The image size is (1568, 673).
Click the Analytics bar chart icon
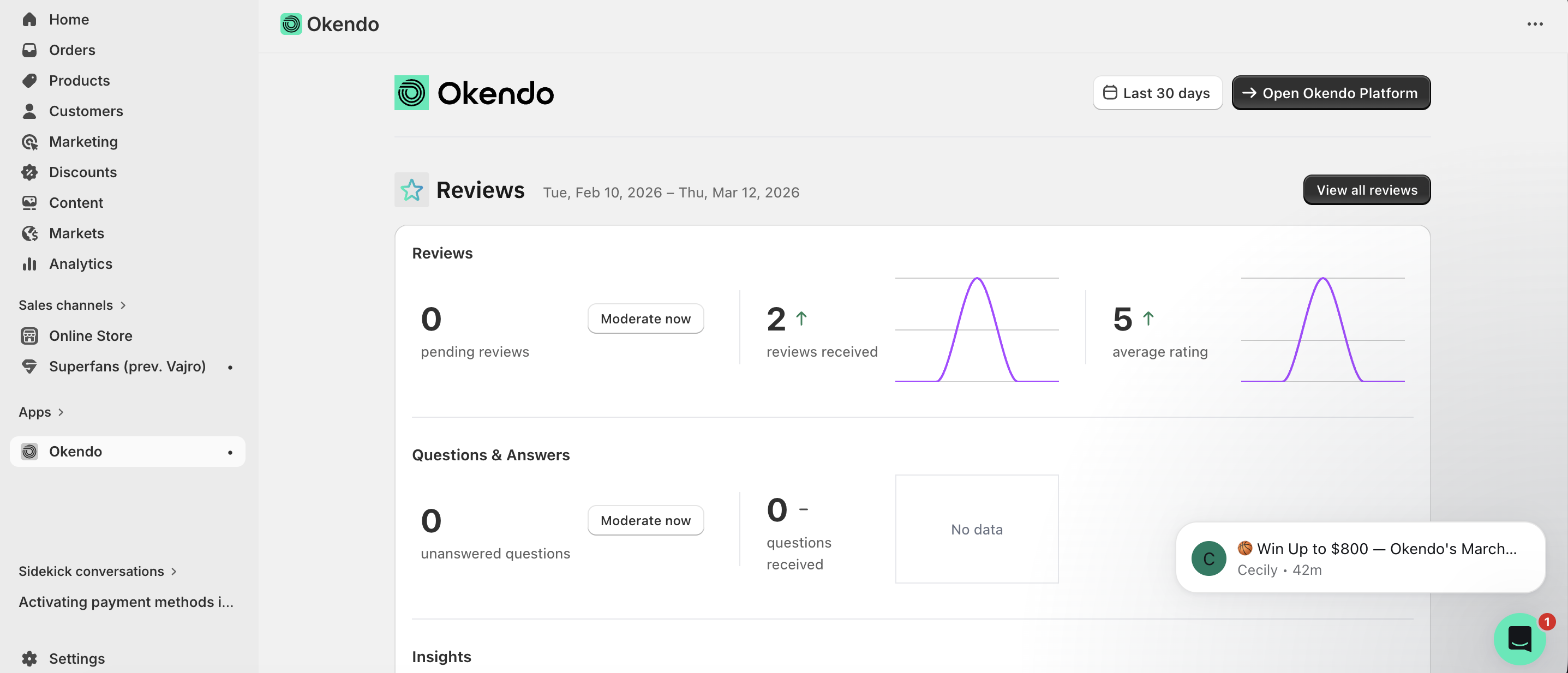click(29, 263)
